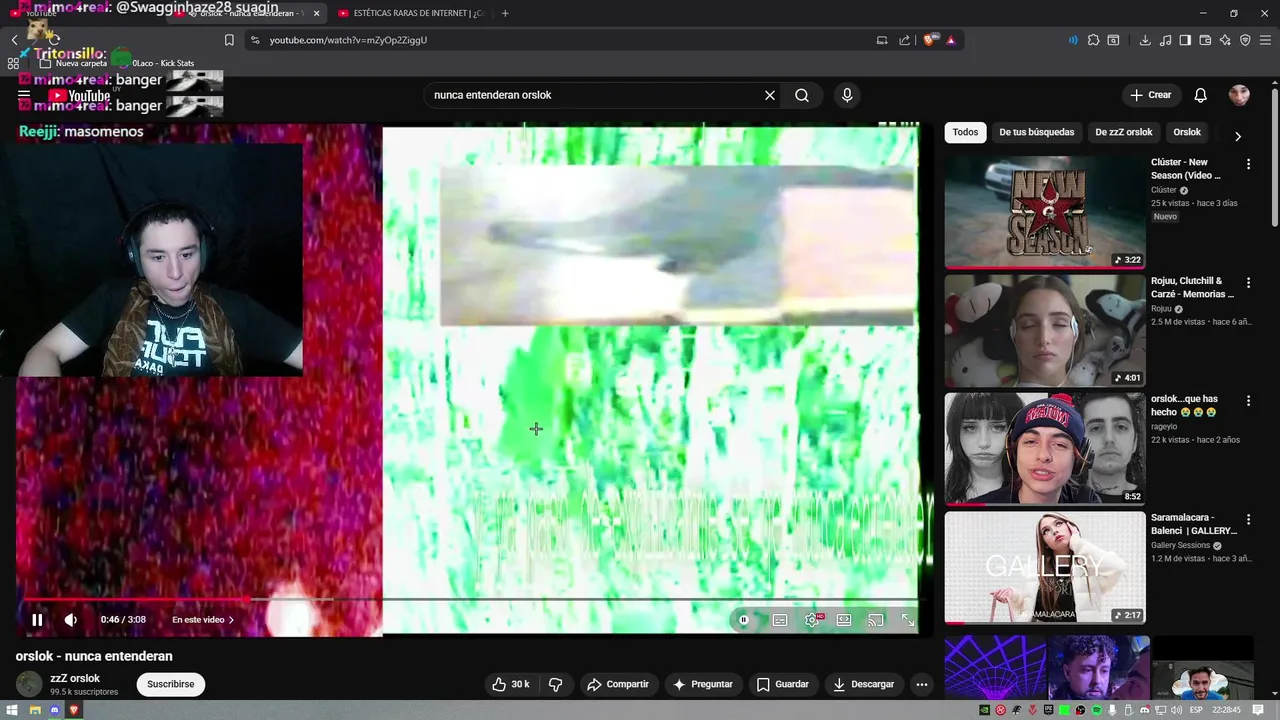Open the 'orslok...que has hecho' title link
The height and width of the screenshot is (720, 1280).
pos(1184,405)
